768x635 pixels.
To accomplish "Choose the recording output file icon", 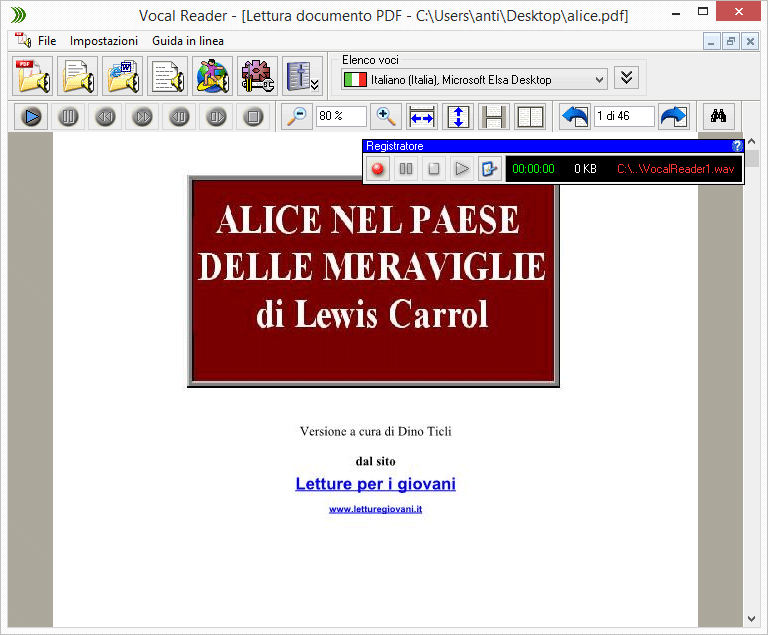I will pyautogui.click(x=489, y=169).
